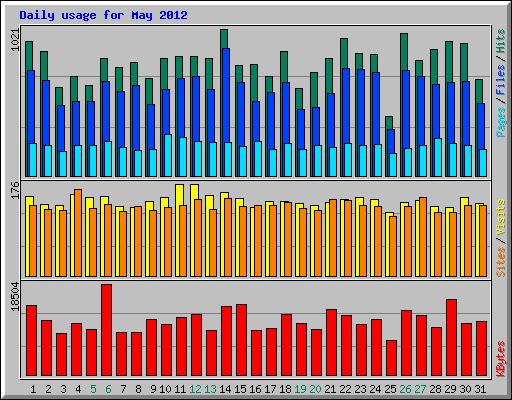Select the cyan Pages bar for day 10

168,155
